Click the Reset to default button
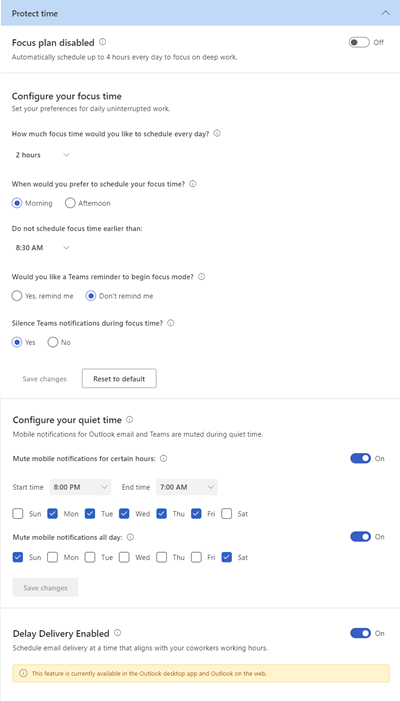The width and height of the screenshot is (400, 701). tap(119, 379)
